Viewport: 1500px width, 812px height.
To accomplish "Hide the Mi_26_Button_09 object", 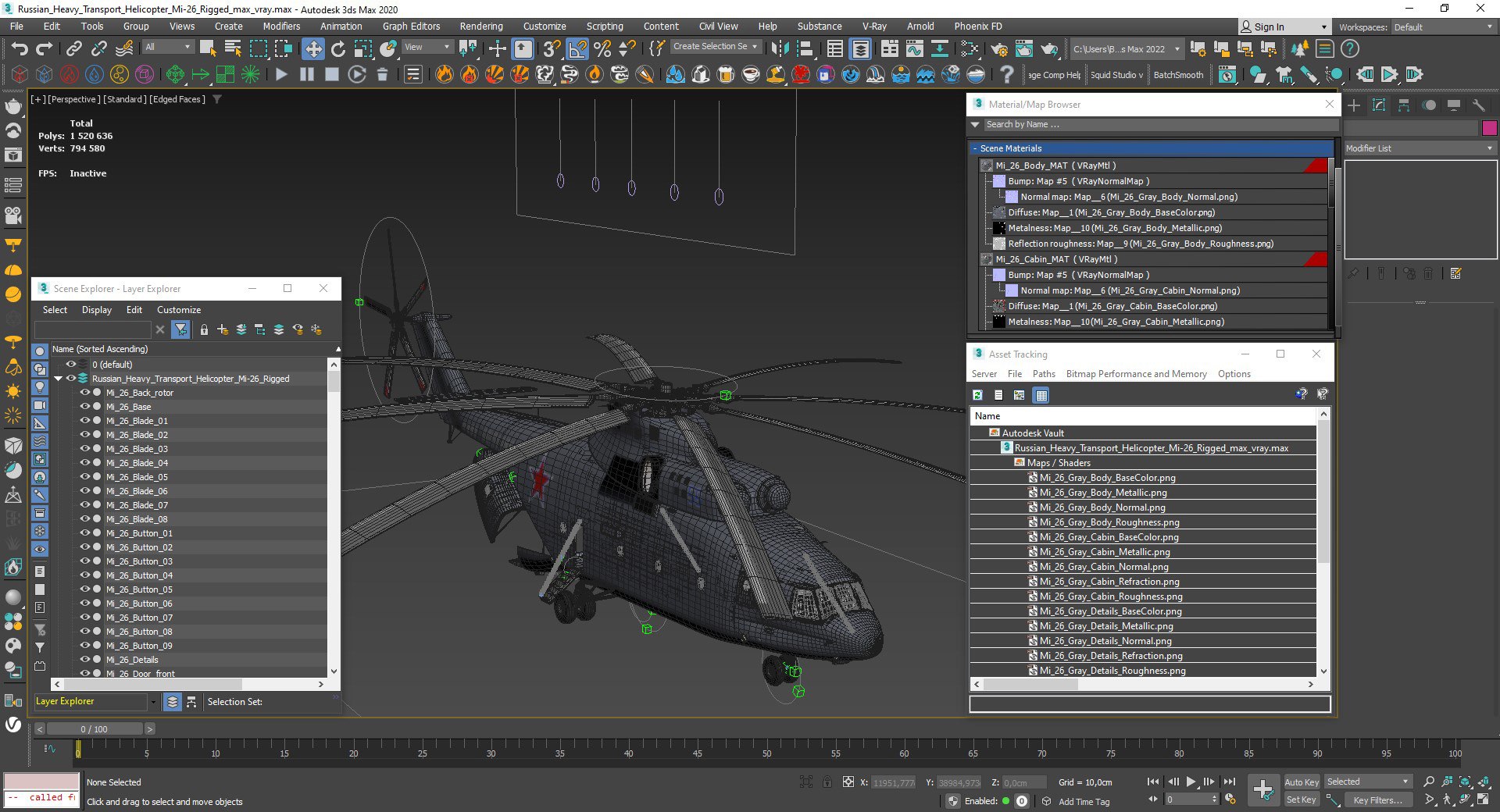I will click(85, 646).
